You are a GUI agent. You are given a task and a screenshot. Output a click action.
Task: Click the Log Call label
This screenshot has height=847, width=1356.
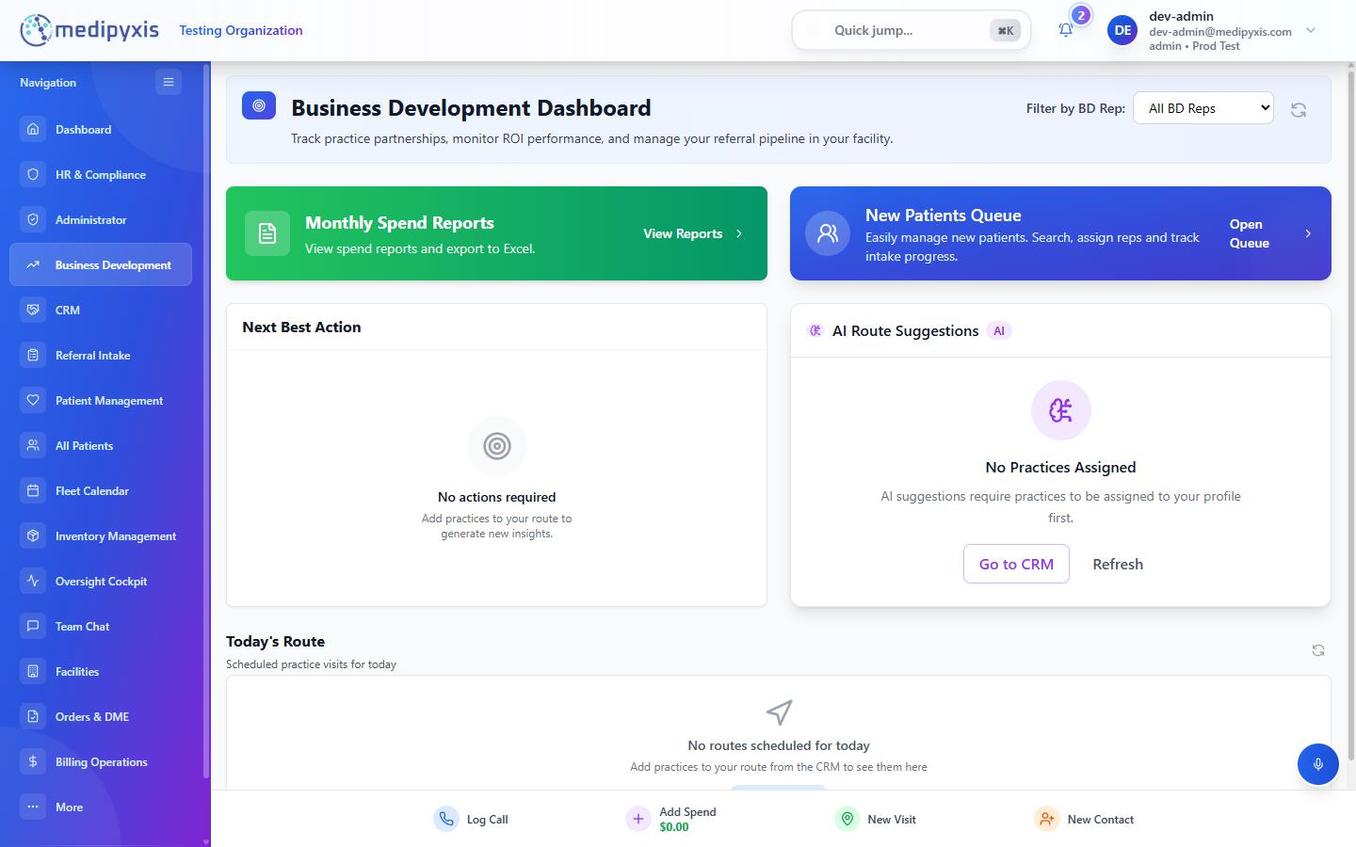pyautogui.click(x=487, y=819)
